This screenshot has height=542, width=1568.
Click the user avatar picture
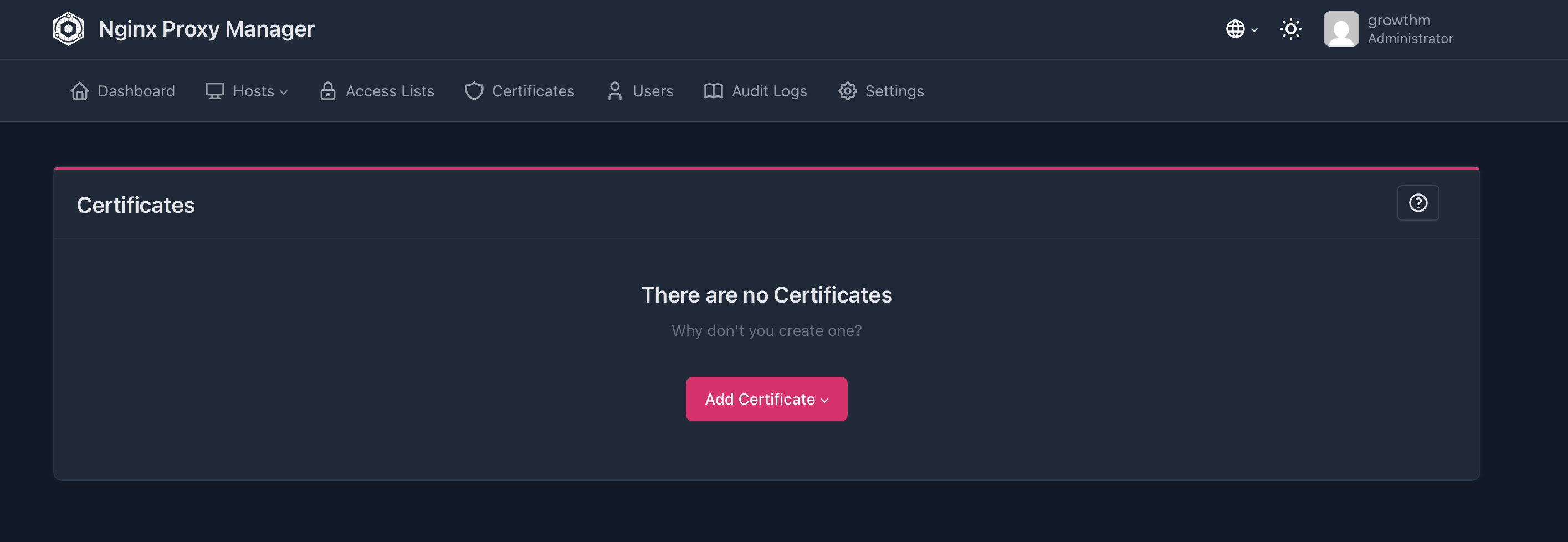pyautogui.click(x=1340, y=29)
